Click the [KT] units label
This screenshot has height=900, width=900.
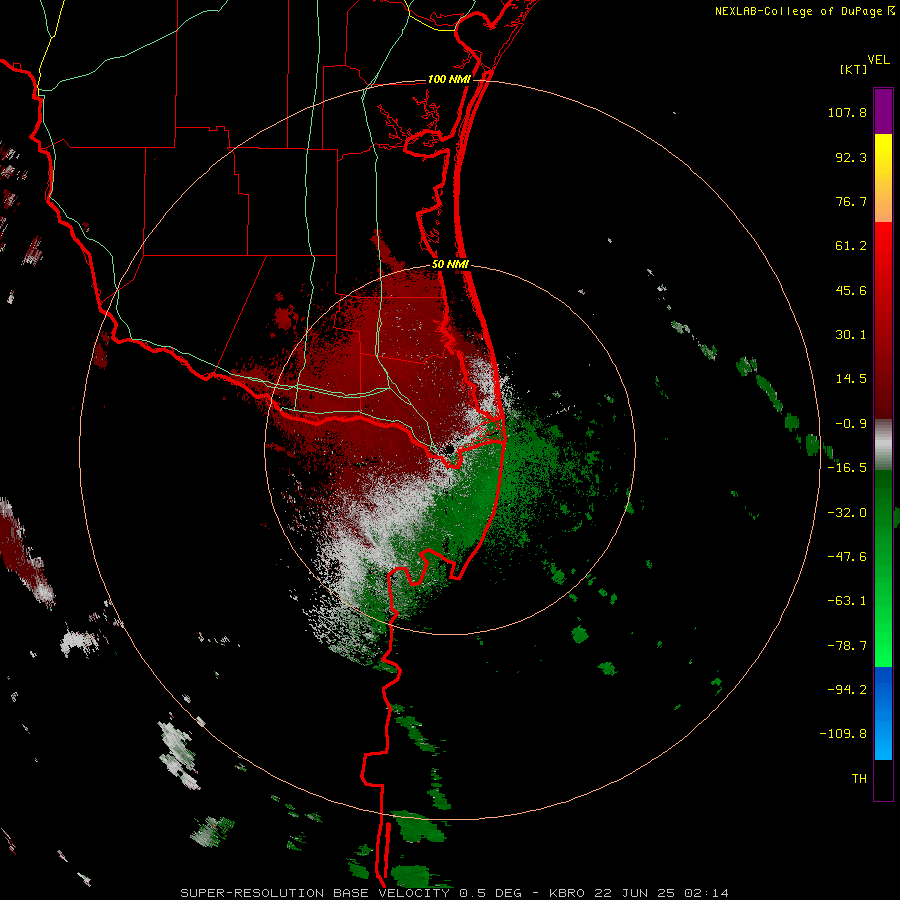click(x=853, y=69)
